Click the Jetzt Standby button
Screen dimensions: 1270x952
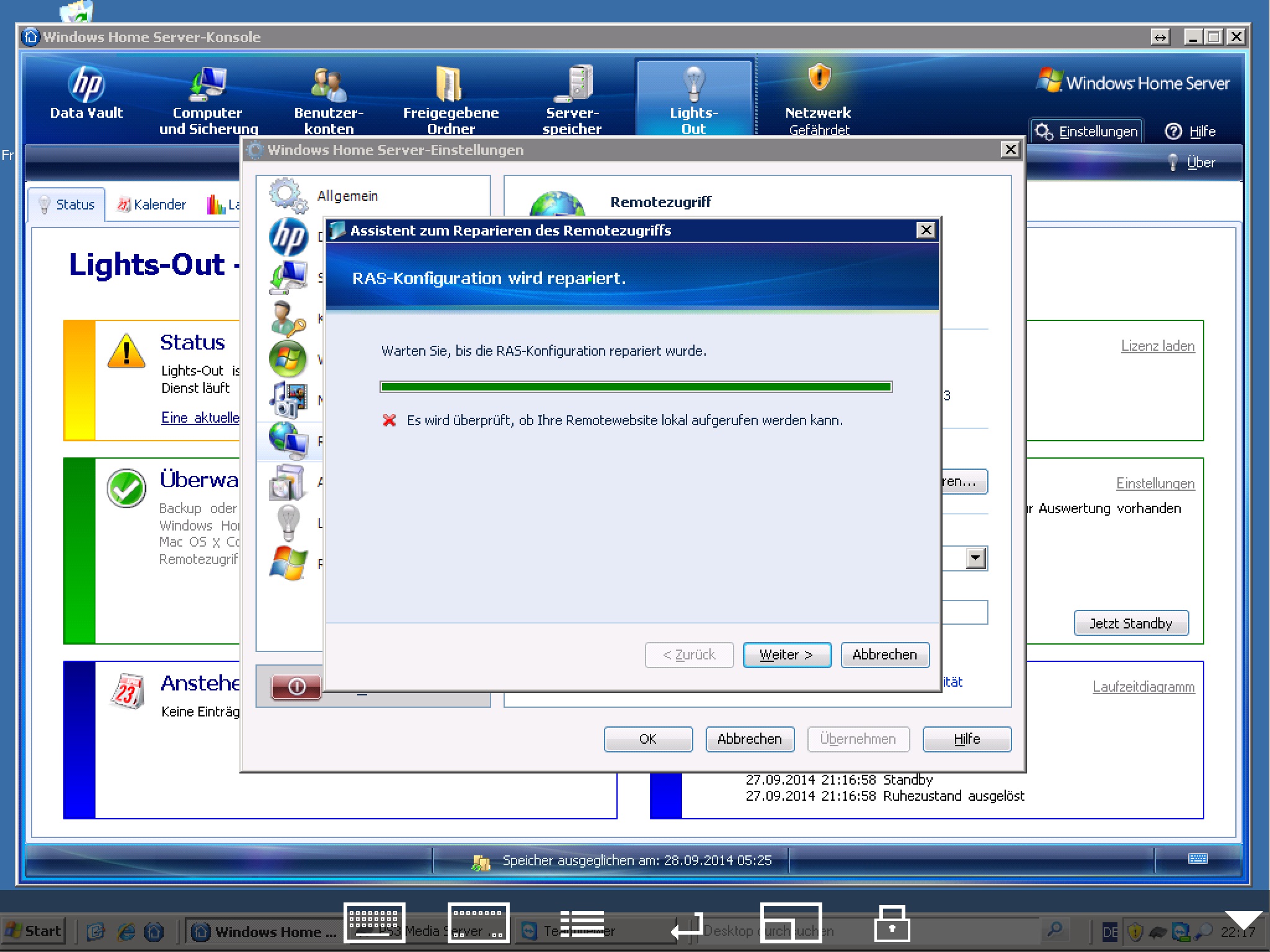(x=1131, y=623)
